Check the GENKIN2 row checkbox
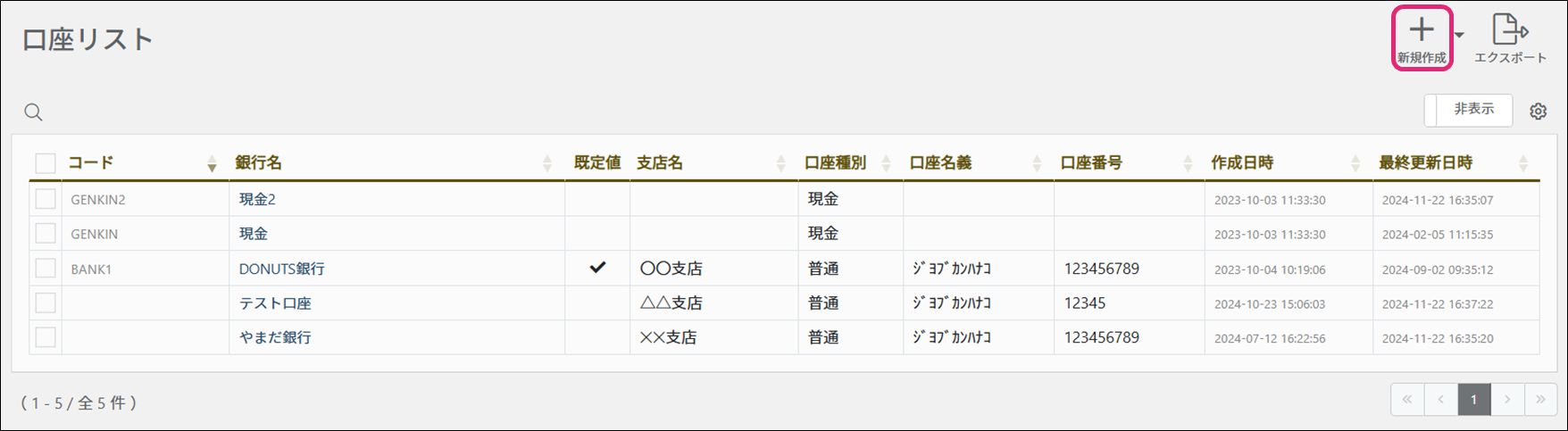 point(46,199)
